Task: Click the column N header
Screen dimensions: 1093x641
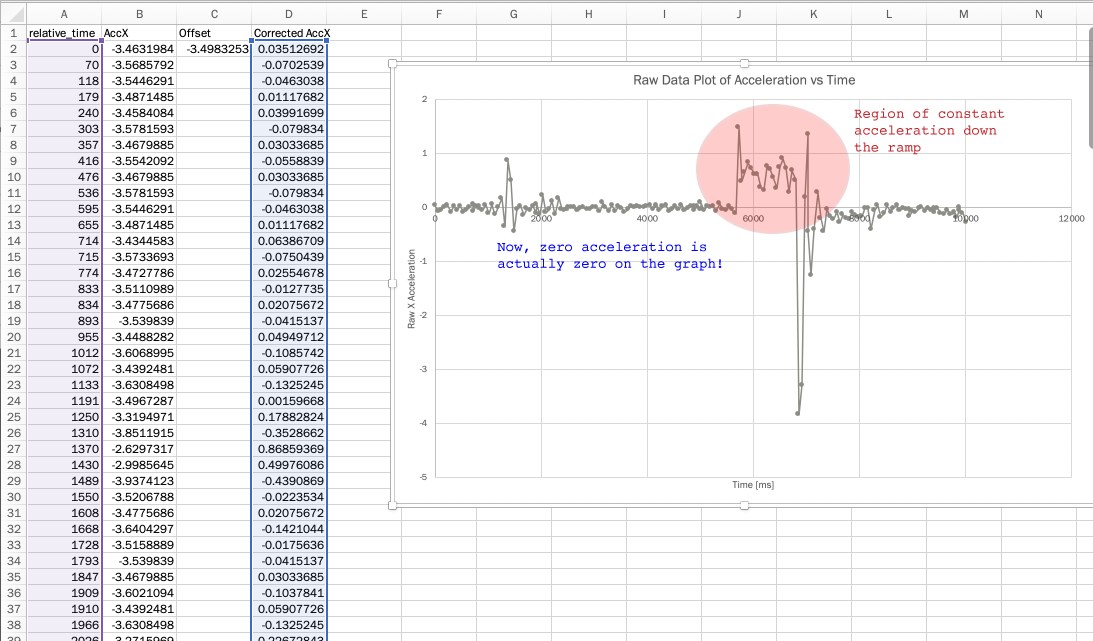Action: point(1039,14)
